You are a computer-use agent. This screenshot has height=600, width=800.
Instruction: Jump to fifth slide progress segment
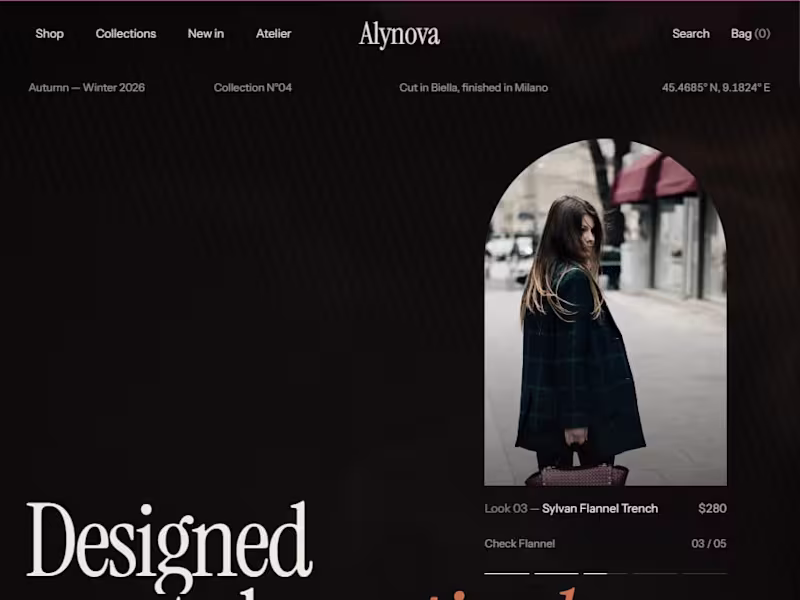[704, 573]
